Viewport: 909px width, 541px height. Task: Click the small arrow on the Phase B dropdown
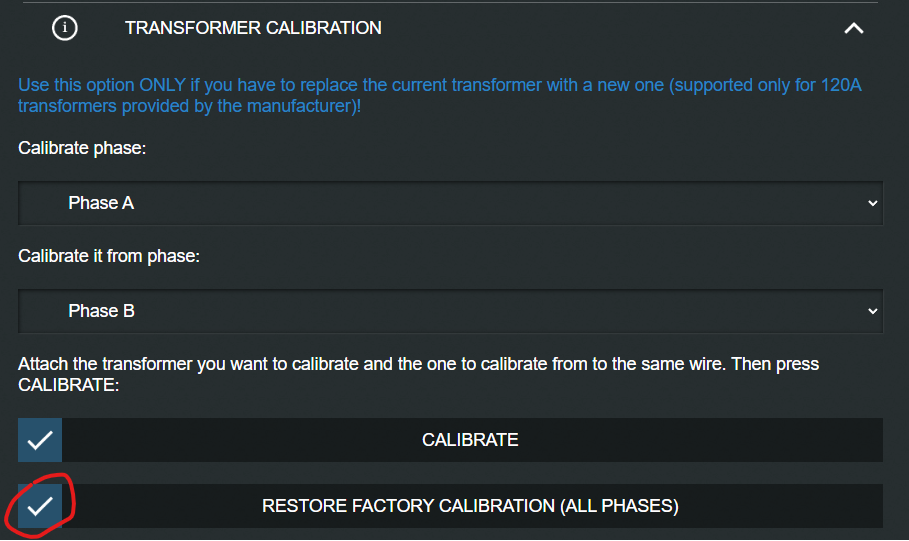[872, 311]
